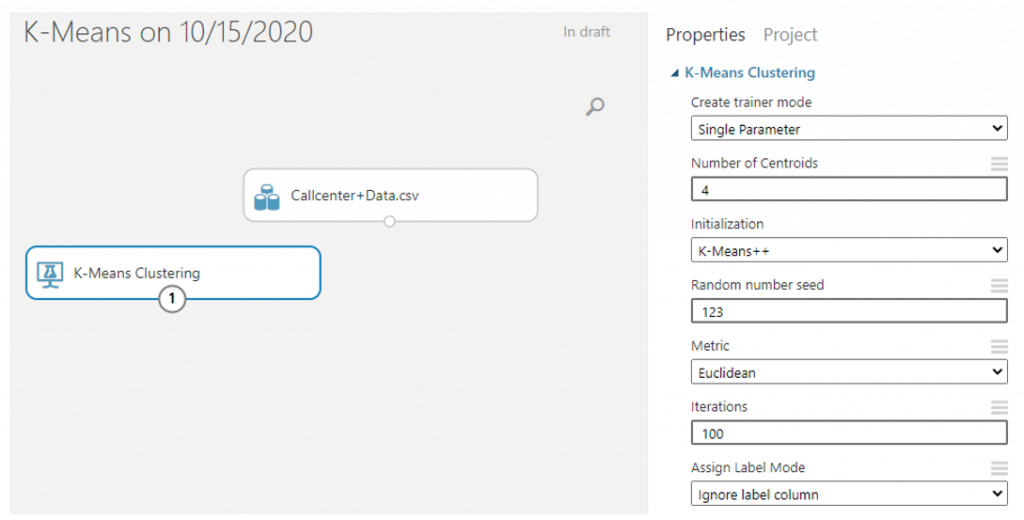Click the hamburger icon beside Number of Centroids
1024x520 pixels.
click(x=999, y=163)
